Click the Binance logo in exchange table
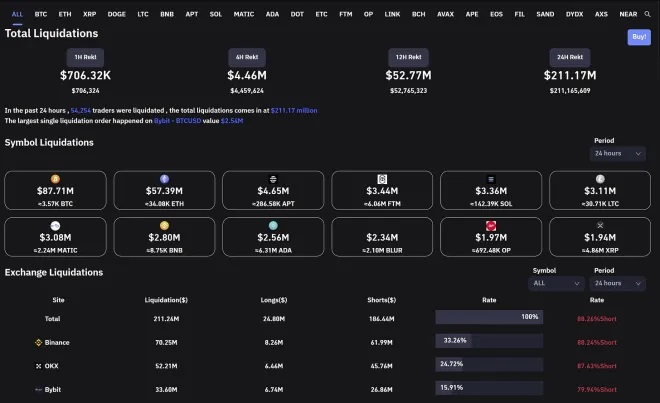The width and height of the screenshot is (660, 403). 38,342
